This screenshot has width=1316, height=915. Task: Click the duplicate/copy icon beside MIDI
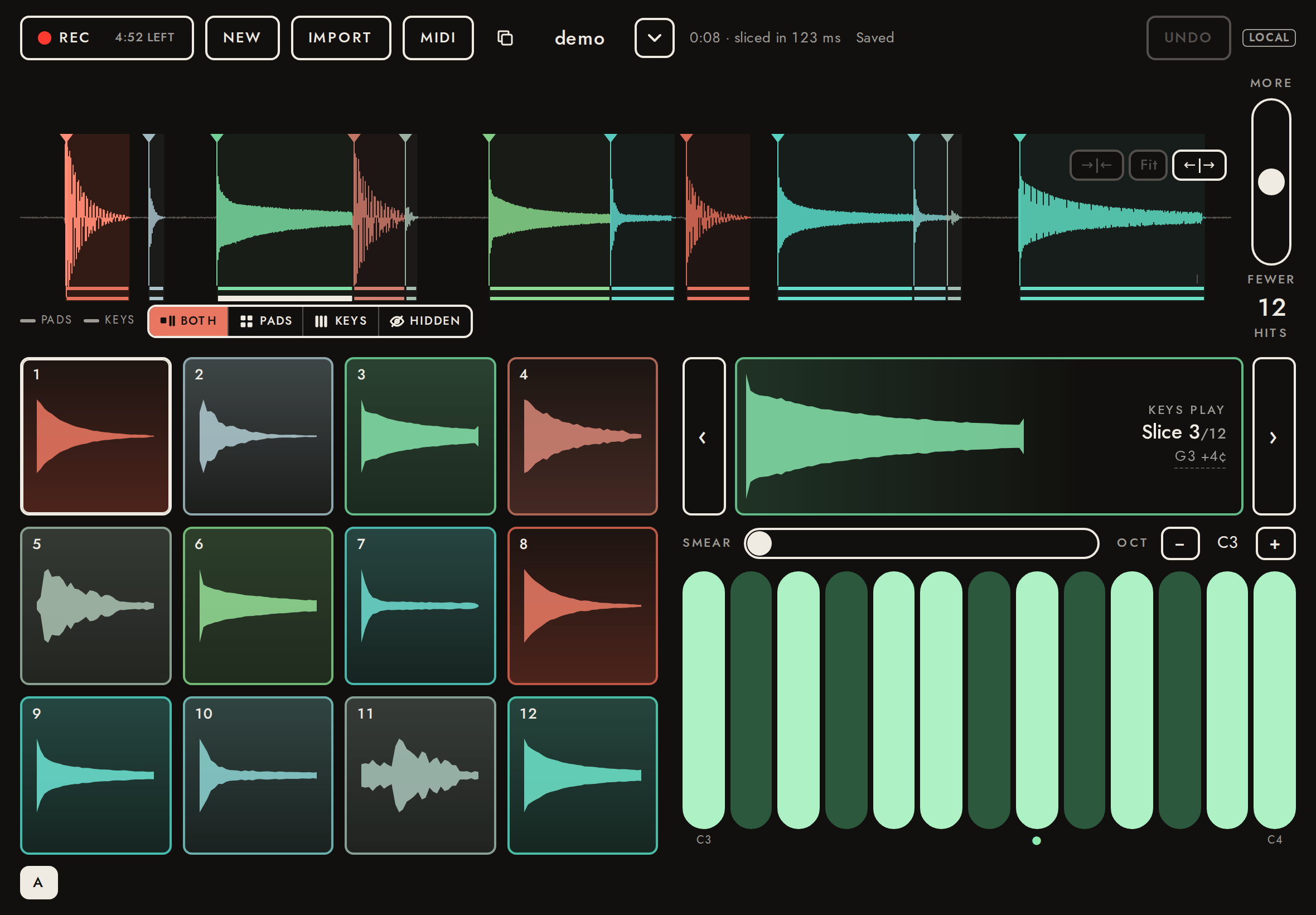click(505, 38)
